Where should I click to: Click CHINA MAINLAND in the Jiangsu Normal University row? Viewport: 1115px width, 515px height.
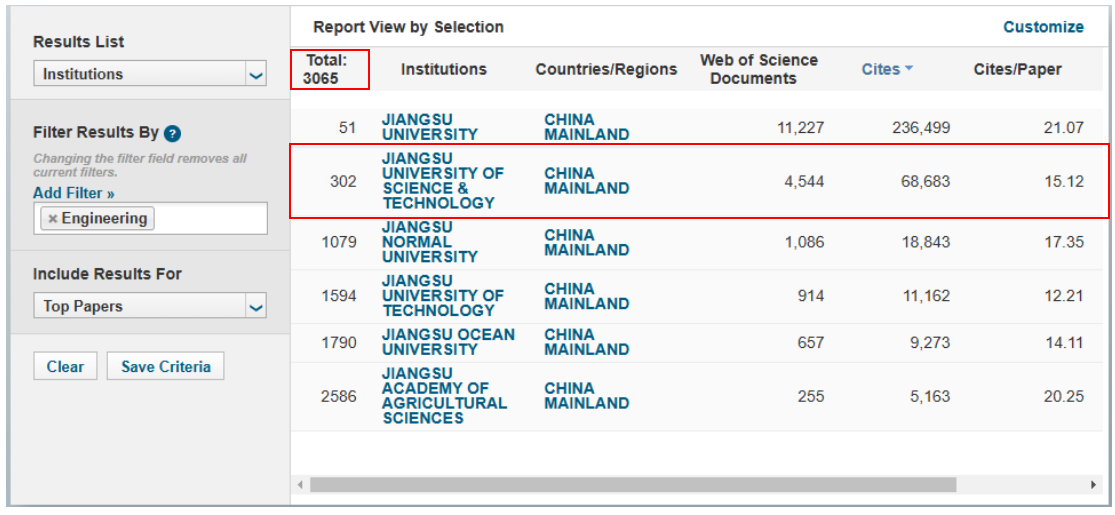click(x=587, y=243)
